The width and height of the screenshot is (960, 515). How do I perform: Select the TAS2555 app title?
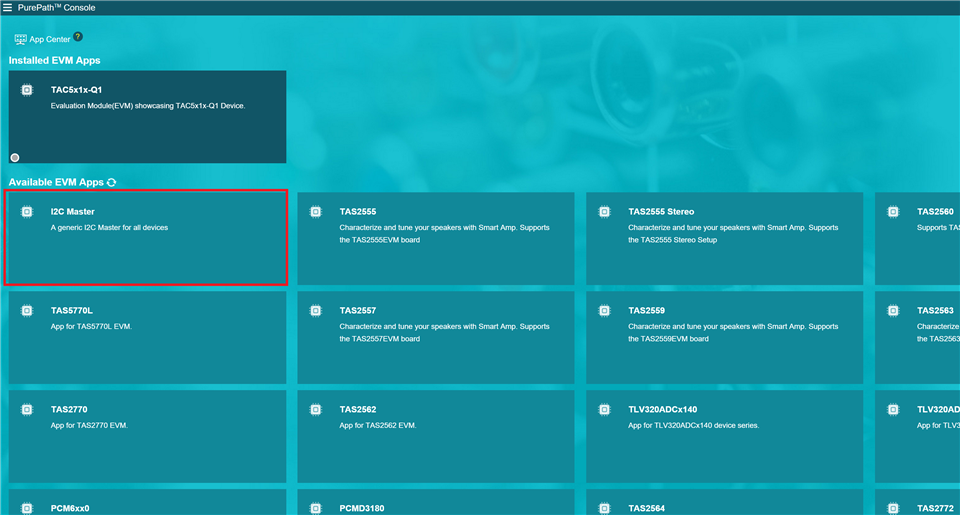358,212
